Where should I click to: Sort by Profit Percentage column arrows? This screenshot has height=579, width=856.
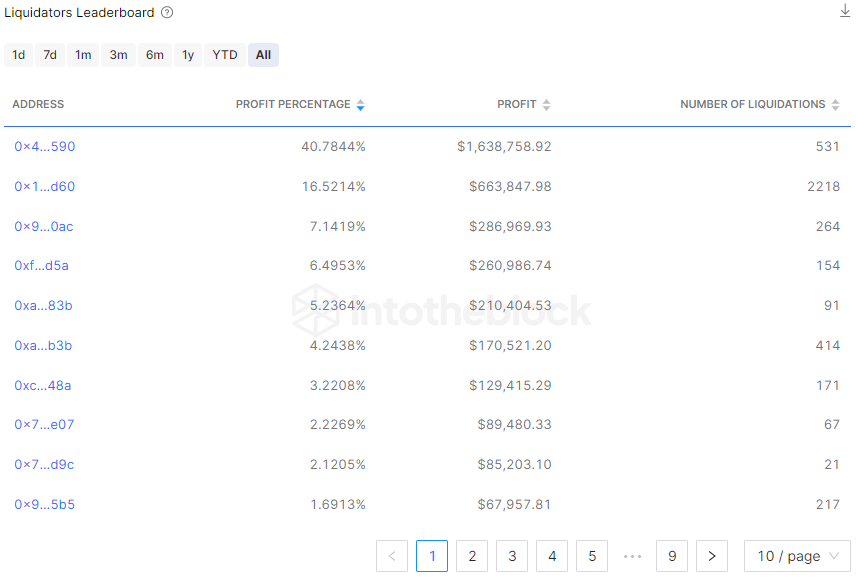click(360, 105)
